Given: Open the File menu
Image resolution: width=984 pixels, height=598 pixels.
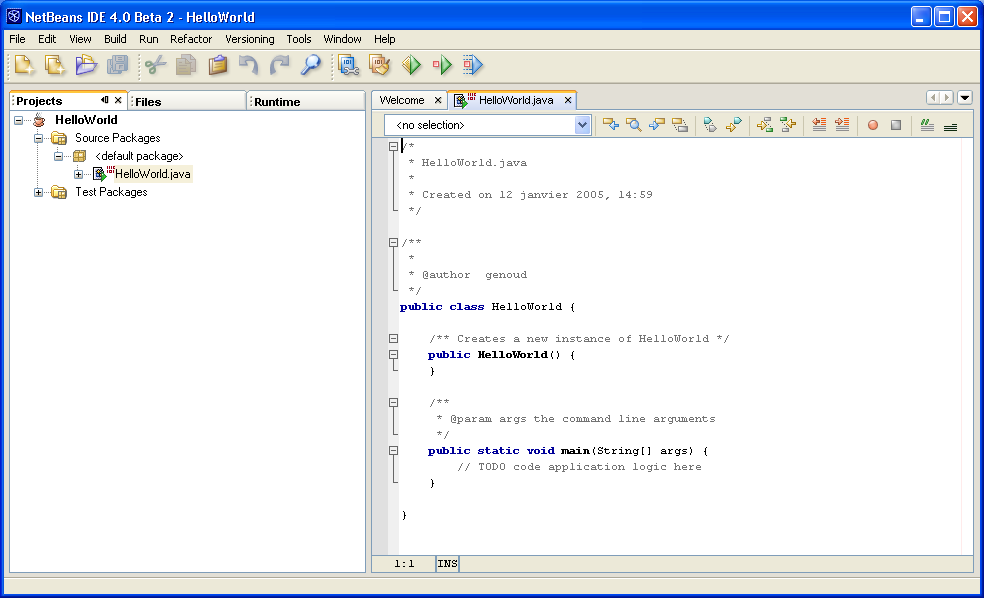Looking at the screenshot, I should 17,39.
